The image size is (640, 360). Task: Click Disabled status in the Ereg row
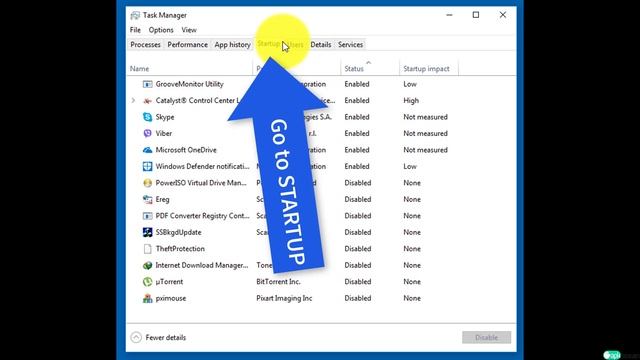(x=358, y=199)
